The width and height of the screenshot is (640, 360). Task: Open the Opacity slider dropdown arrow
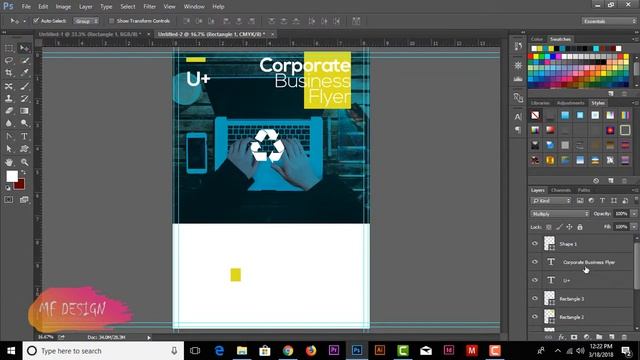pyautogui.click(x=634, y=213)
